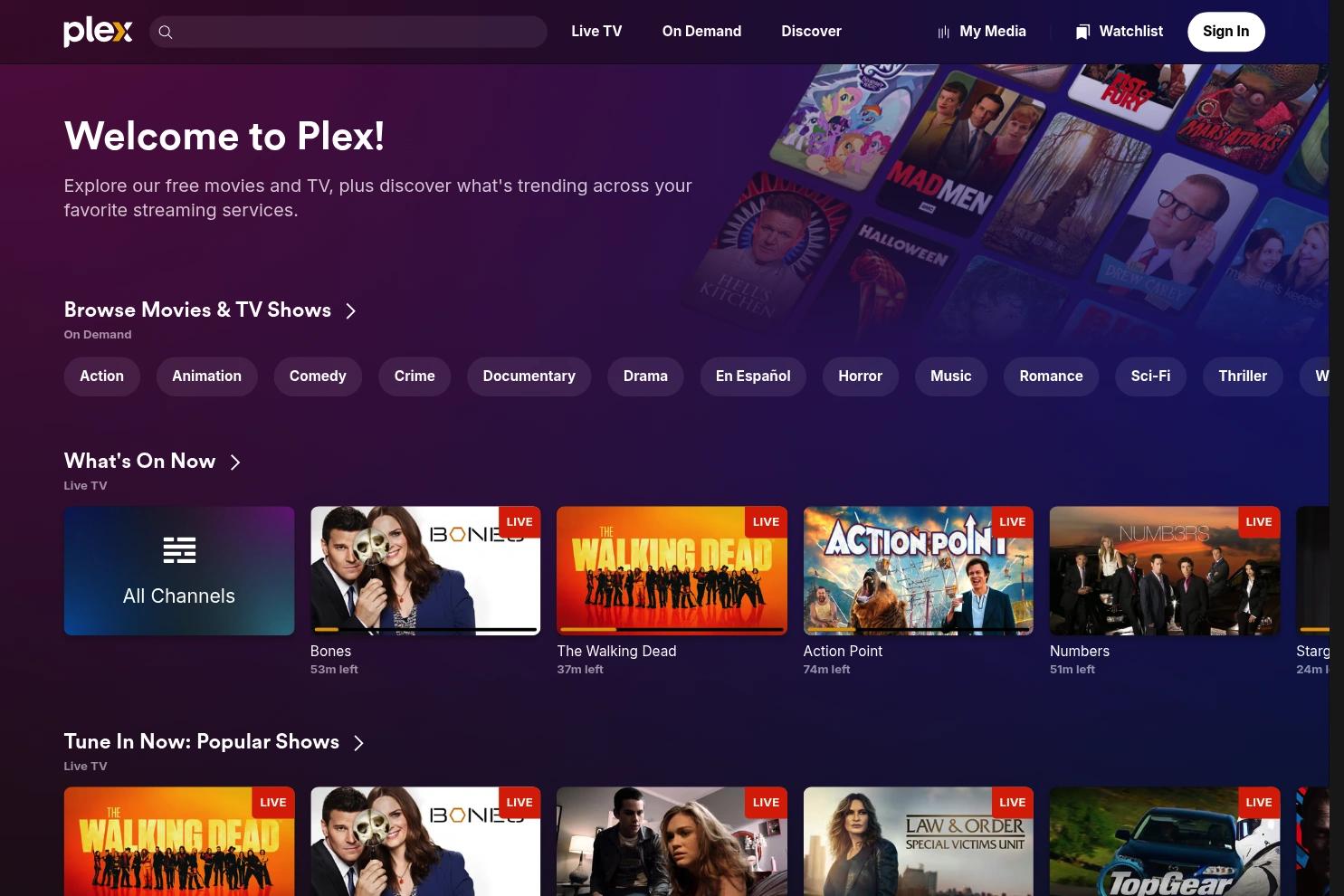This screenshot has width=1344, height=896.
Task: Play The Walking Dead in What's On Now
Action: point(672,571)
